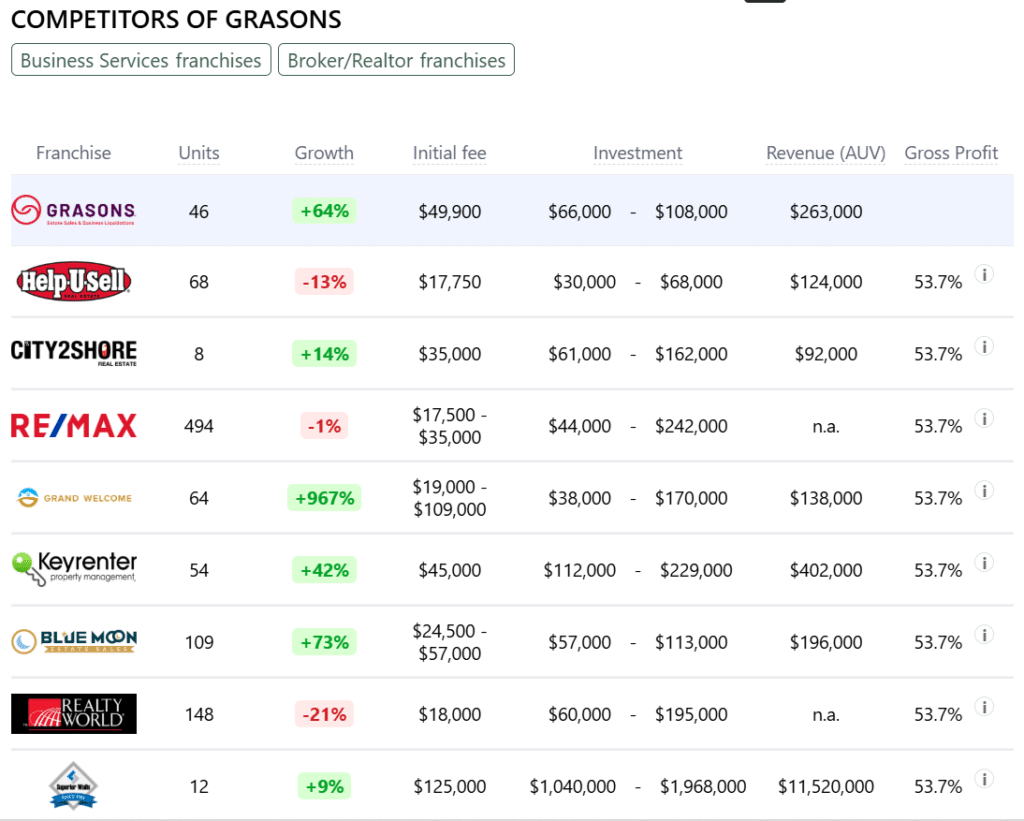Select the $242,000 investment maximum cell
Viewport: 1024px width, 821px height.
(691, 427)
